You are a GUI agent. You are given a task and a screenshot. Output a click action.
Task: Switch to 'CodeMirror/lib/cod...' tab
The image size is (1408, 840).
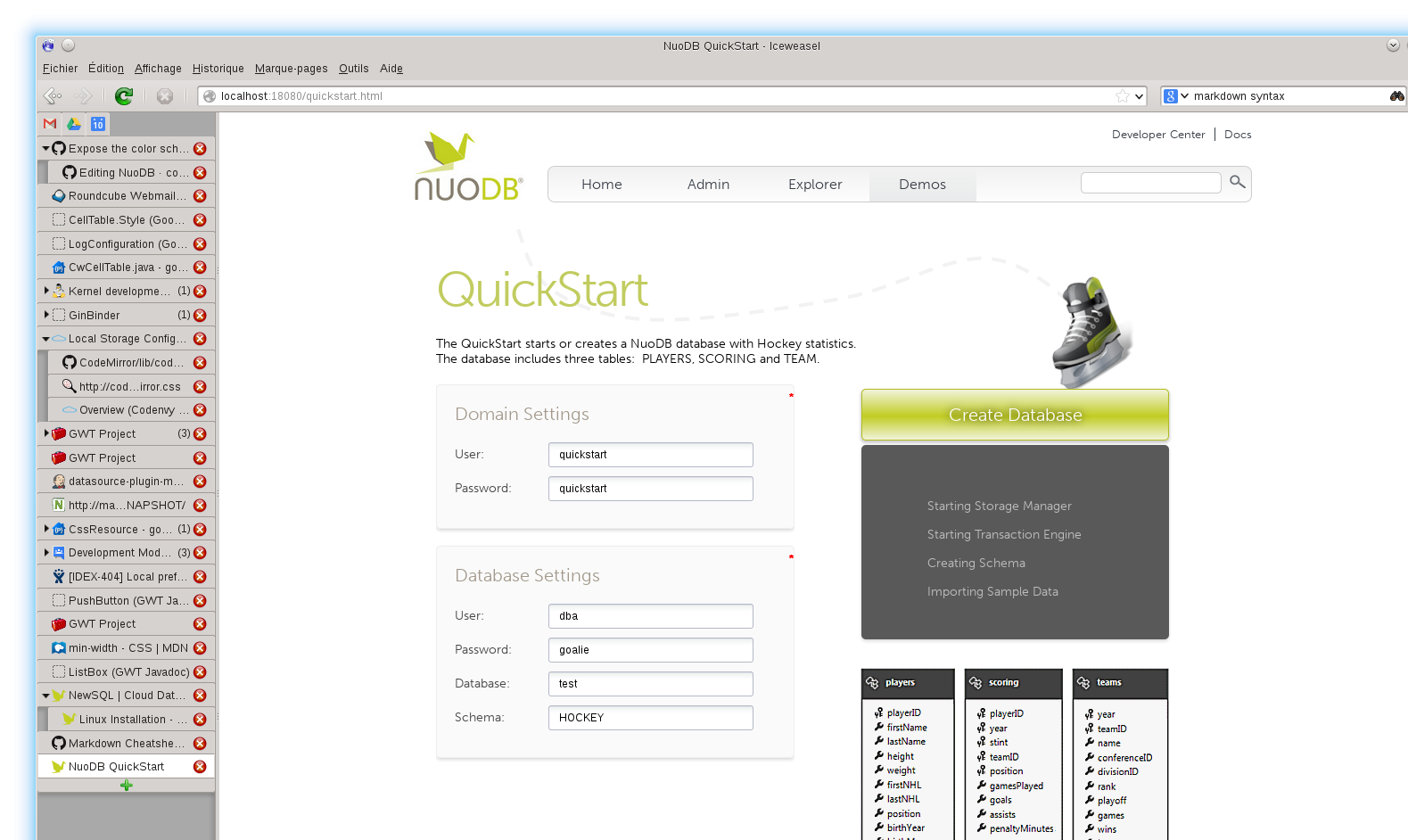point(131,363)
